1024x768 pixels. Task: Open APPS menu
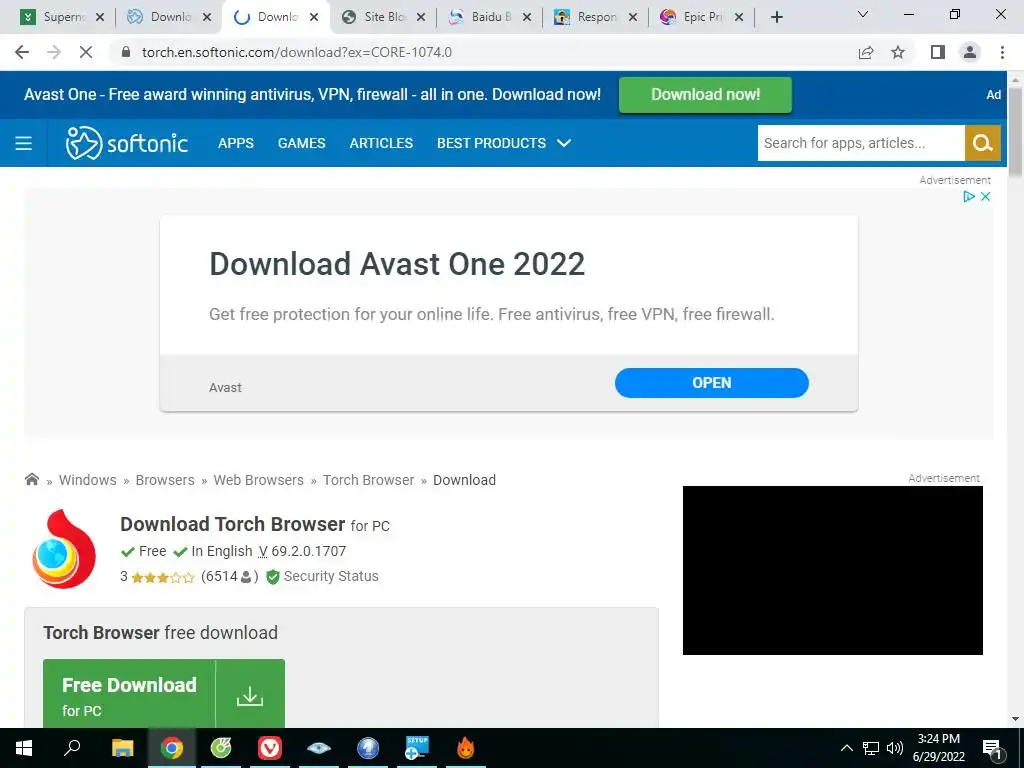[236, 143]
